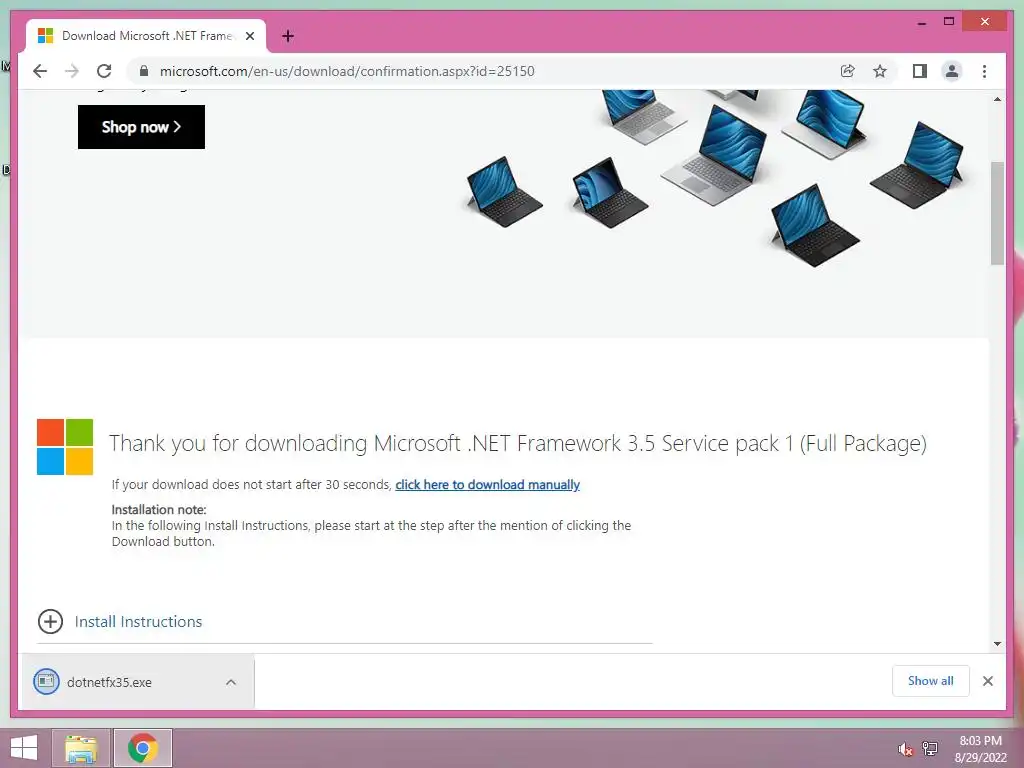The width and height of the screenshot is (1024, 768).
Task: Open the network tray icon
Action: tap(930, 748)
